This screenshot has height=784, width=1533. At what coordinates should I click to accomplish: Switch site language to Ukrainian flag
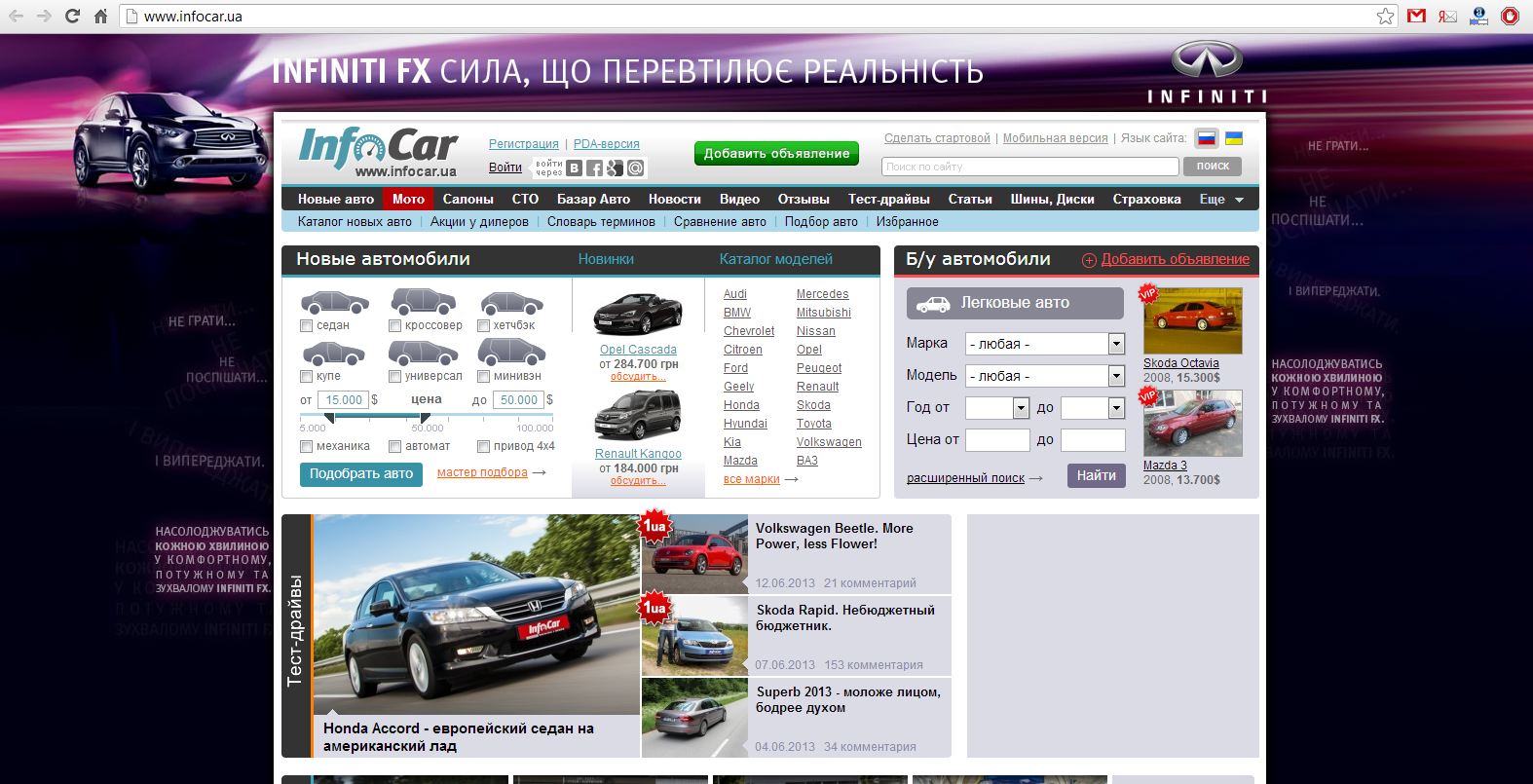point(1233,138)
